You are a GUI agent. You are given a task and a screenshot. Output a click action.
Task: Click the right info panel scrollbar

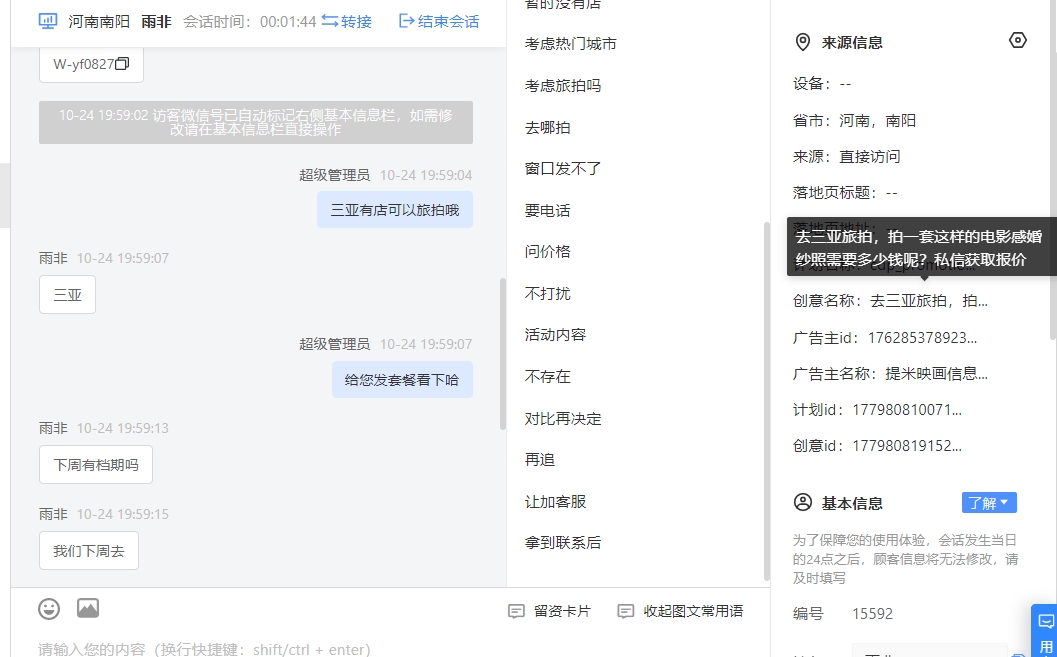click(1053, 168)
